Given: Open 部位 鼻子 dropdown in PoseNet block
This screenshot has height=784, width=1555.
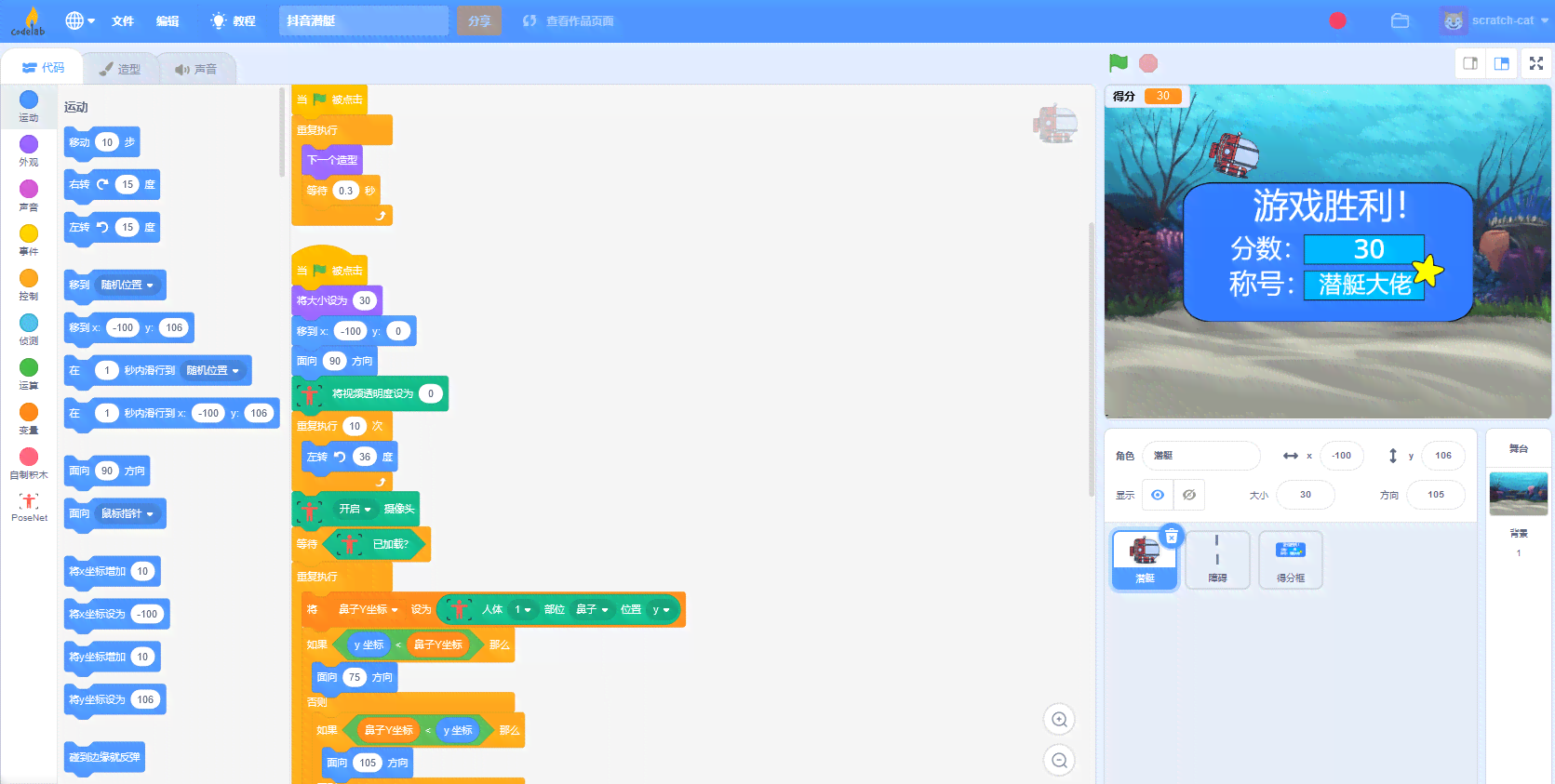Looking at the screenshot, I should click(591, 610).
